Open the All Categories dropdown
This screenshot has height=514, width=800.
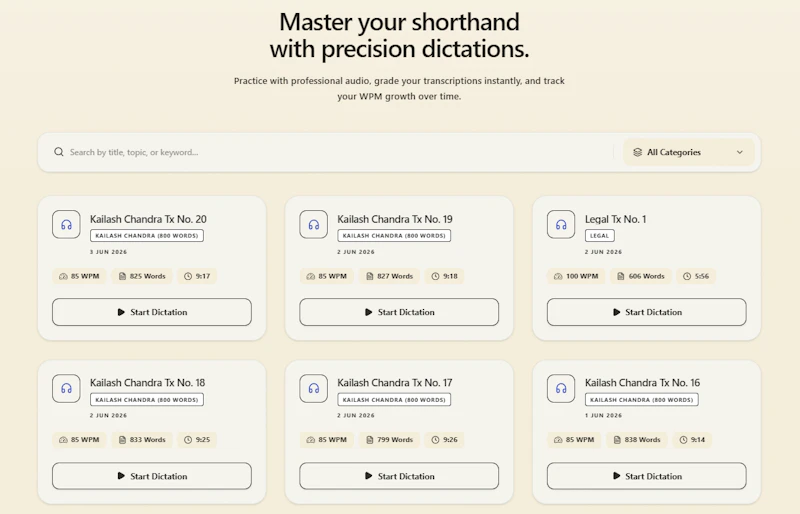pos(688,152)
